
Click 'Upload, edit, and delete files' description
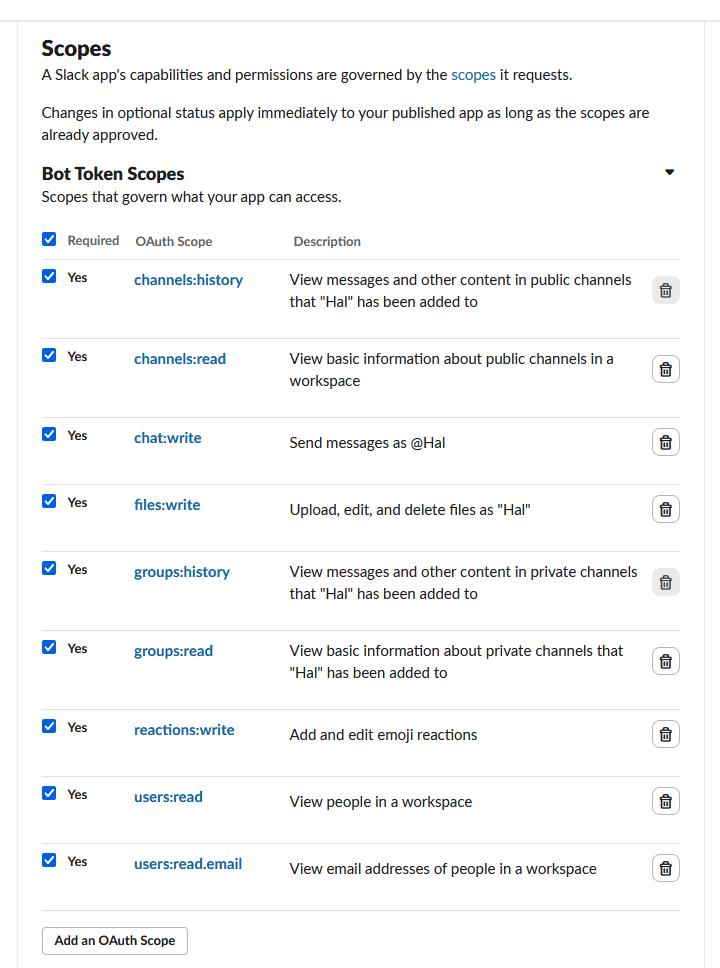point(410,509)
